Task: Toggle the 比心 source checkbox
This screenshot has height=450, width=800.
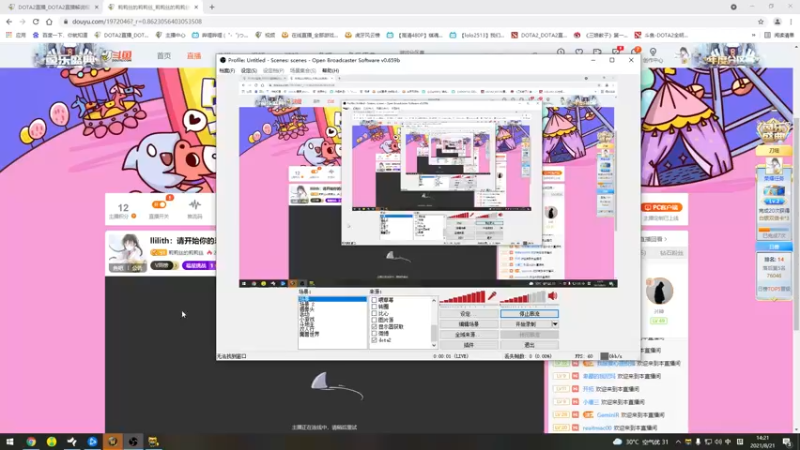Action: [x=374, y=313]
